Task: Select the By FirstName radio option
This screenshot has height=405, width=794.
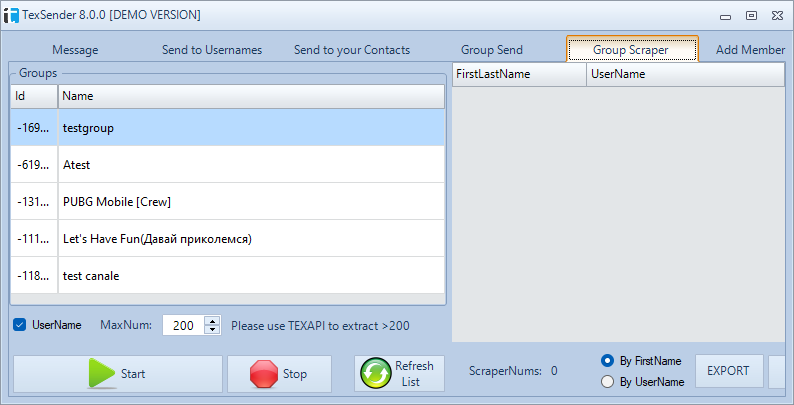Action: [x=607, y=361]
